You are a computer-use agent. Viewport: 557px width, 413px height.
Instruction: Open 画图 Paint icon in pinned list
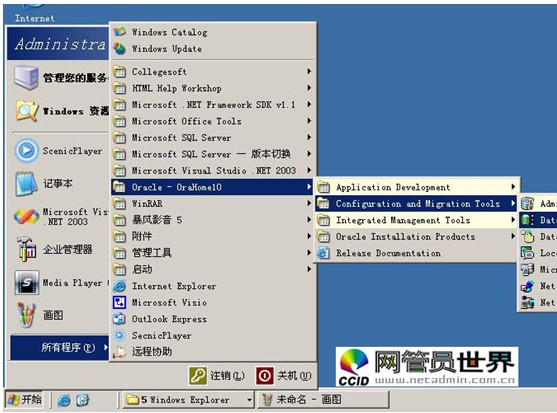click(x=26, y=315)
